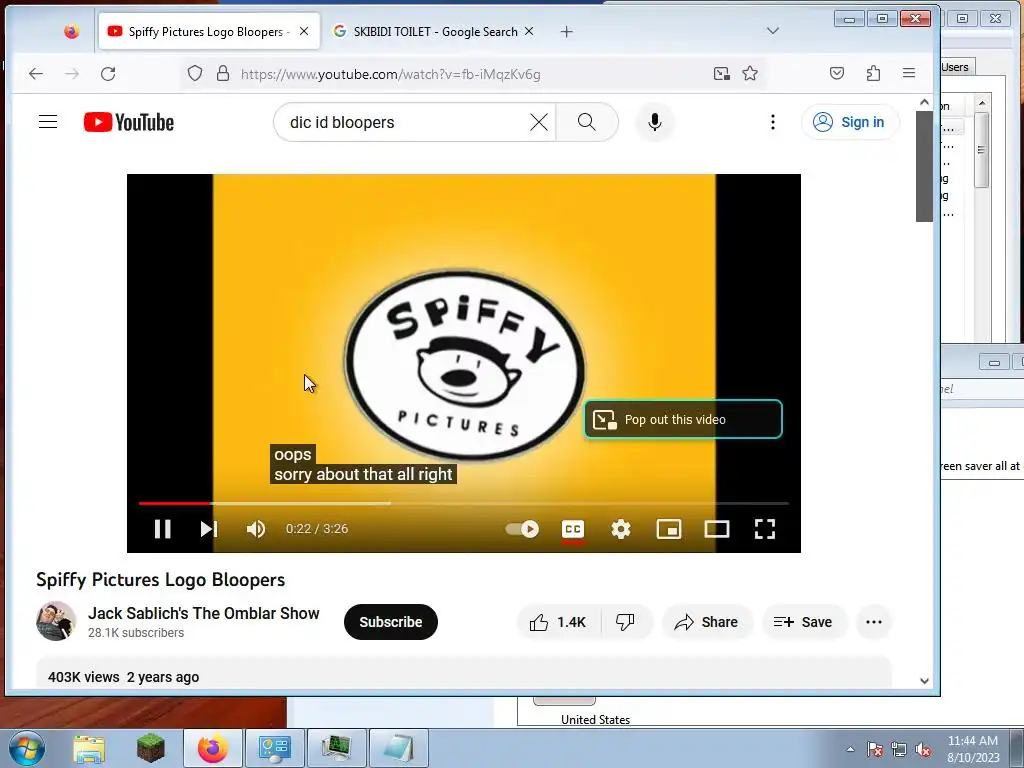Open YouTube hamburger guide menu
The height and width of the screenshot is (768, 1024).
48,122
